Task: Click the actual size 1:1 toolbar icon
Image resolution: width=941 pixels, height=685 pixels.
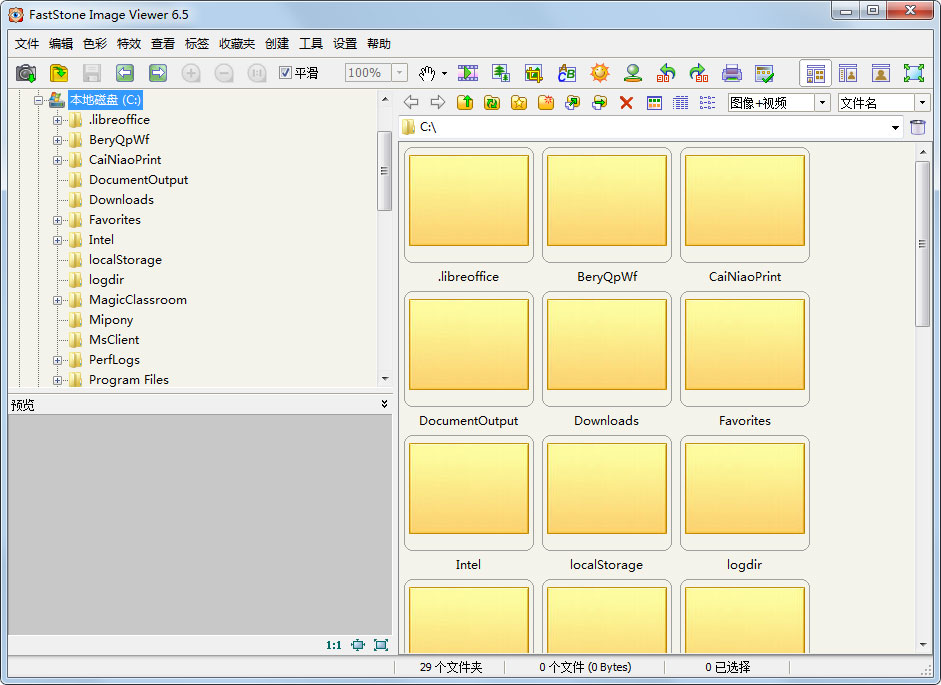Action: pyautogui.click(x=257, y=73)
